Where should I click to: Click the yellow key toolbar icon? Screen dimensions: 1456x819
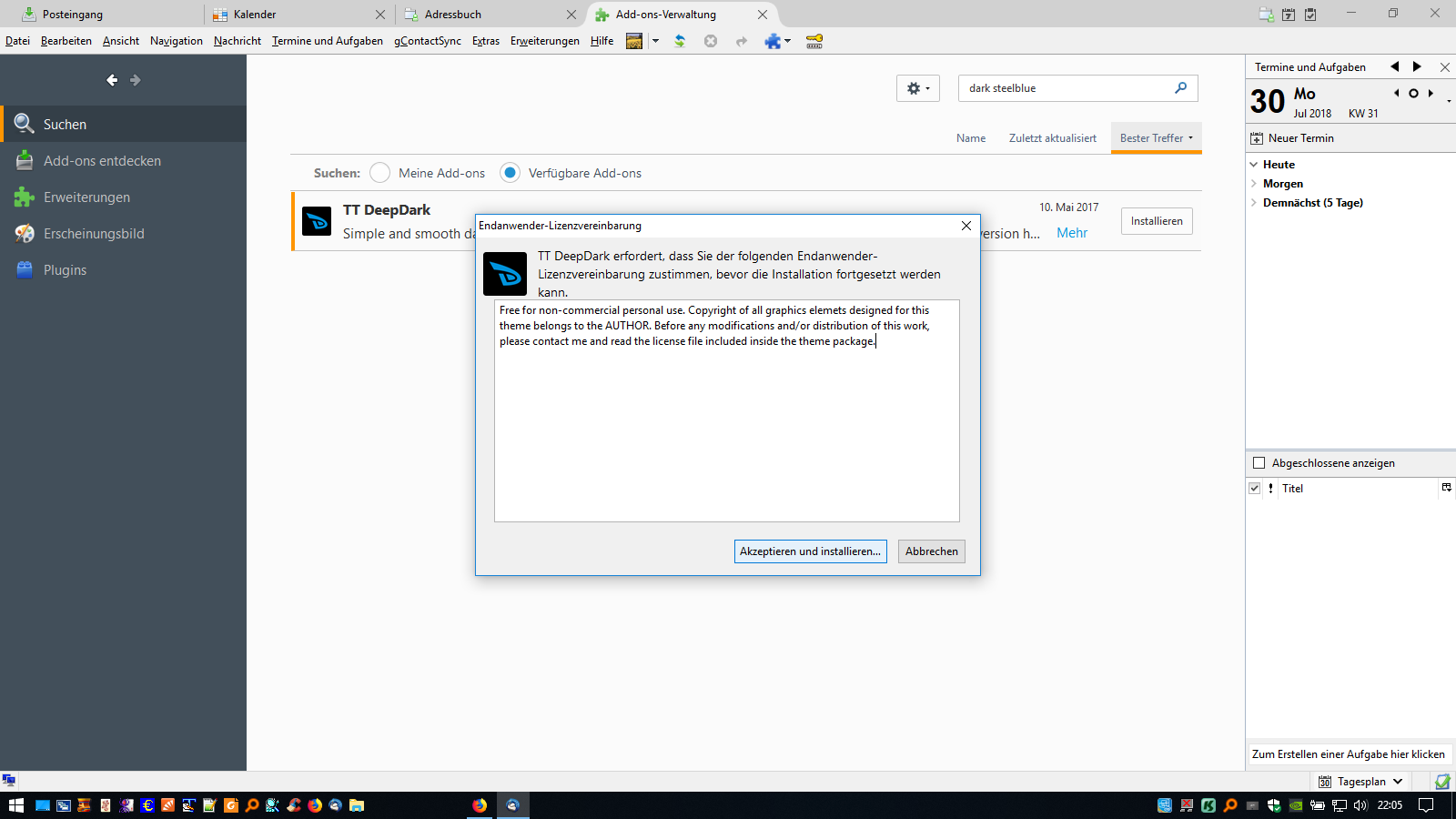[814, 41]
